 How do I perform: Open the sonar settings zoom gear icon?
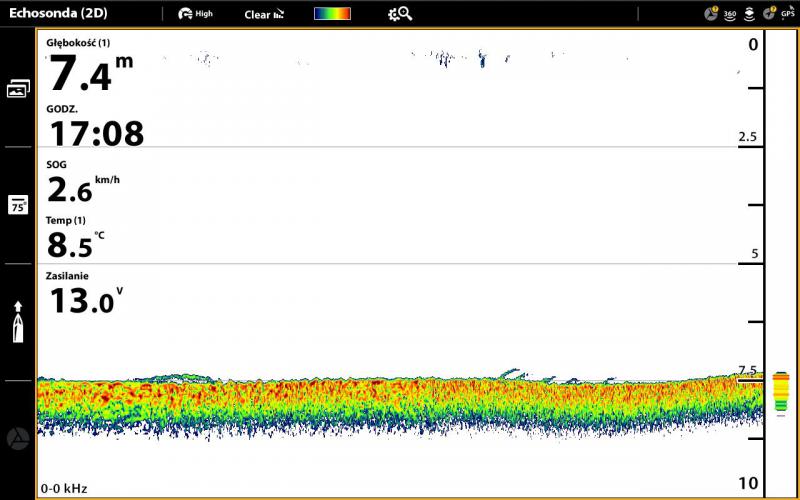click(x=400, y=14)
